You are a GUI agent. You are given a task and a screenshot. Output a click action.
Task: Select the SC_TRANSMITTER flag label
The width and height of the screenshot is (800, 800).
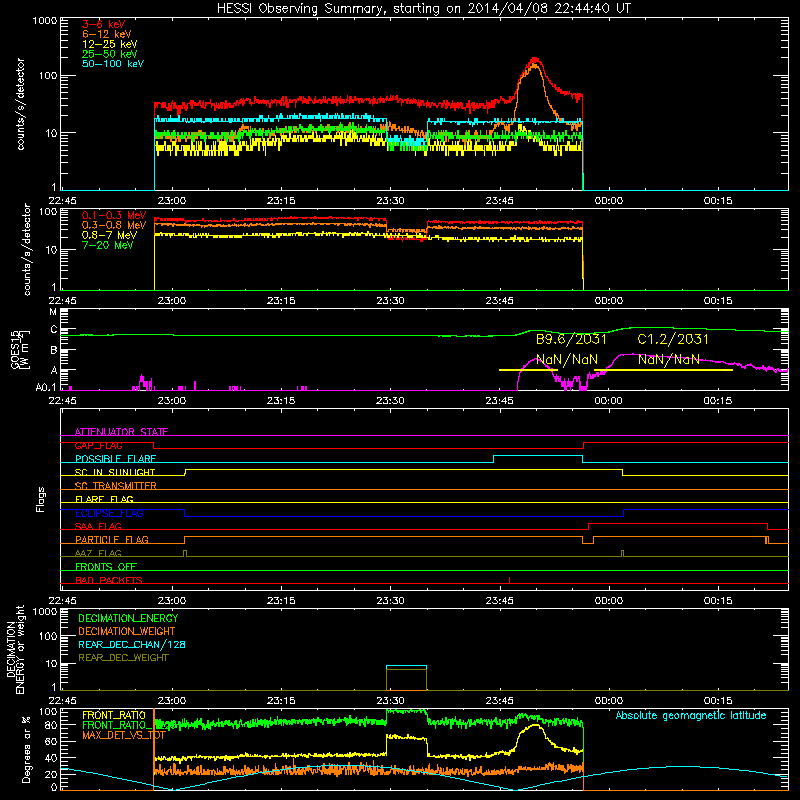[115, 486]
